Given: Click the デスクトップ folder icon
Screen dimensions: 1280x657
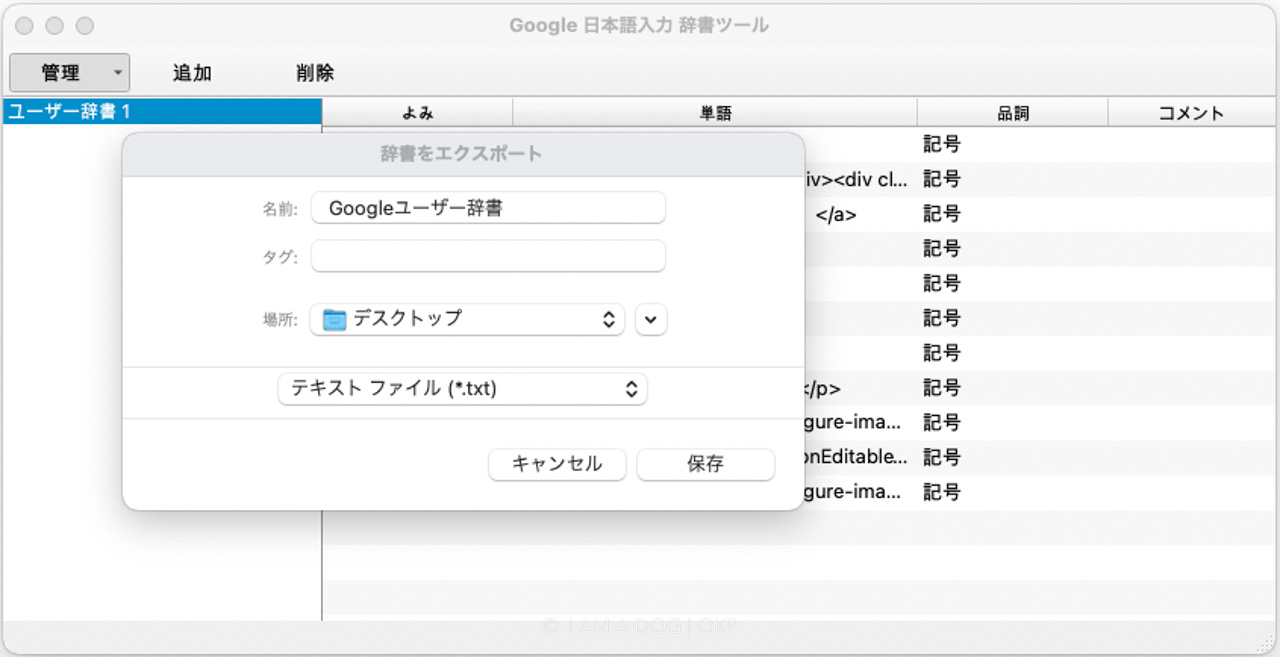Looking at the screenshot, I should 335,319.
